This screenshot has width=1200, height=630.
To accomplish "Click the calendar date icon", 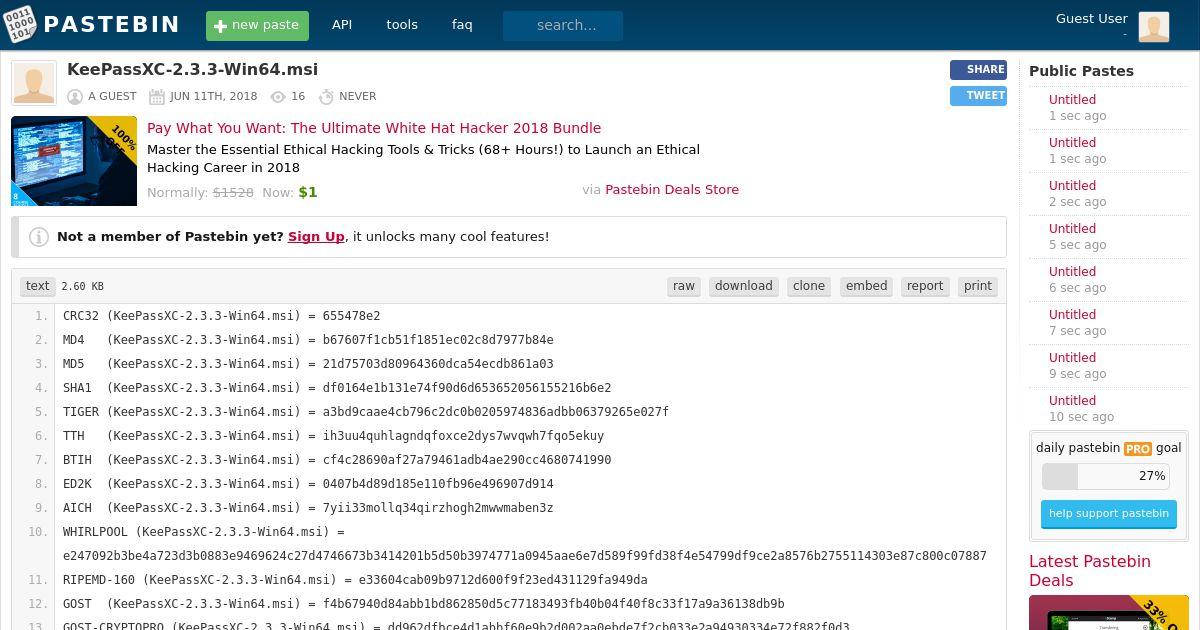I will click(157, 97).
